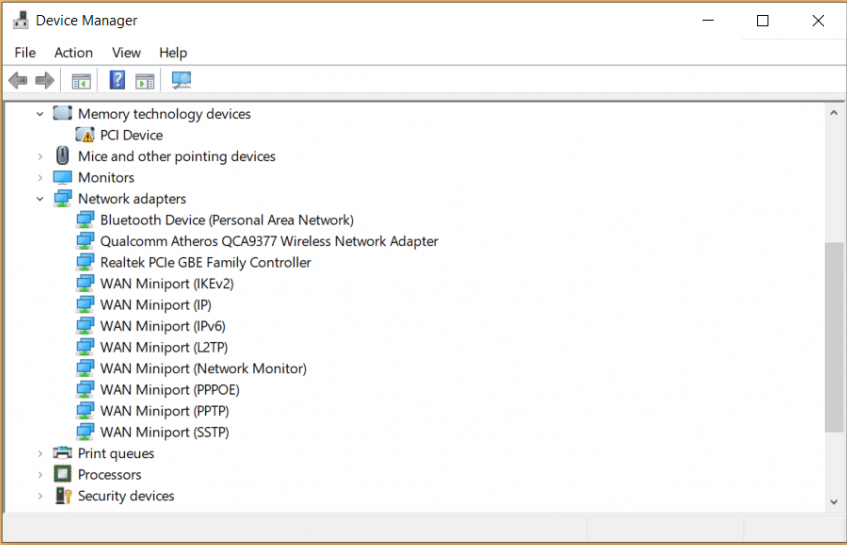Viewport: 847px width, 545px height.
Task: Click icon beside Bluetooth Device (Personal Area Network)
Action: click(85, 219)
